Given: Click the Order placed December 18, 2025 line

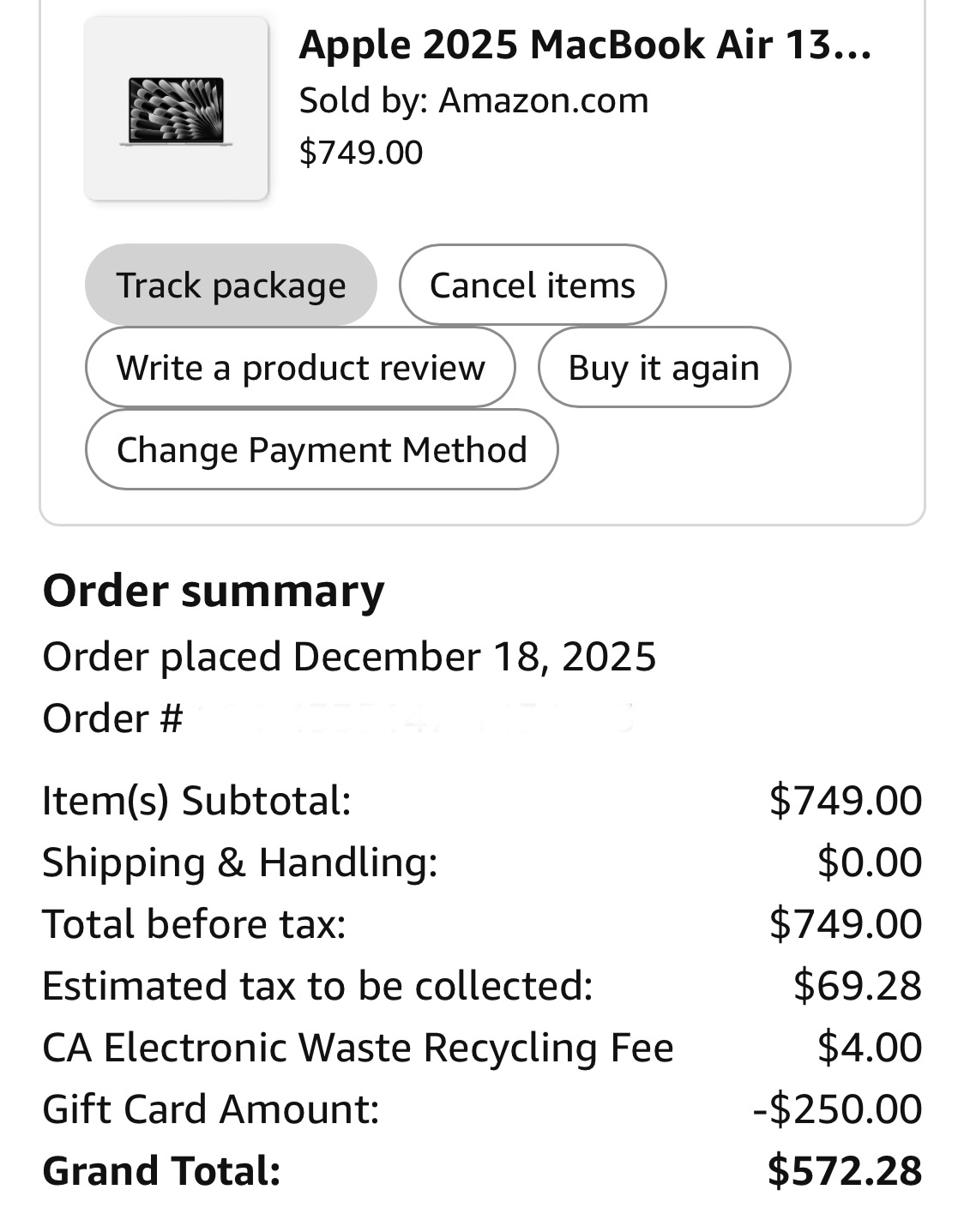Looking at the screenshot, I should tap(349, 657).
